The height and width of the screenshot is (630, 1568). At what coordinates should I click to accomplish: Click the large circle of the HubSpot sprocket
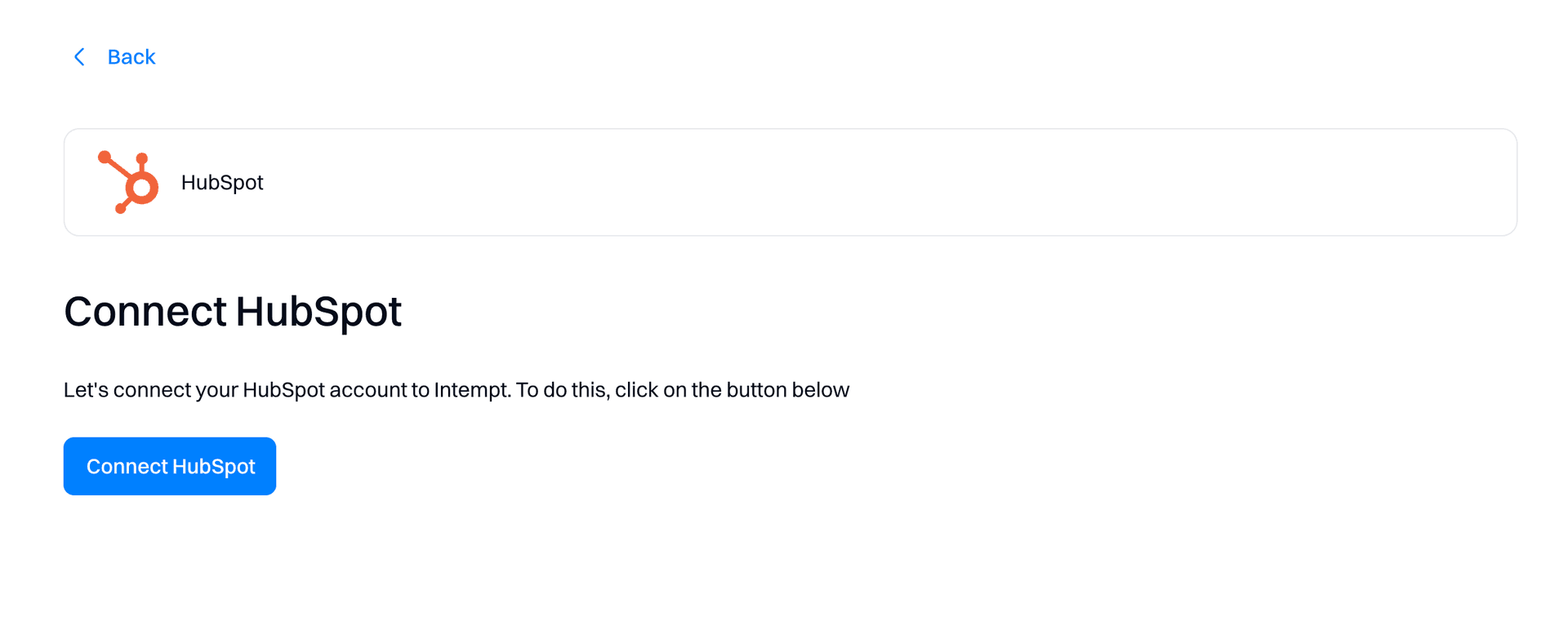tap(142, 188)
